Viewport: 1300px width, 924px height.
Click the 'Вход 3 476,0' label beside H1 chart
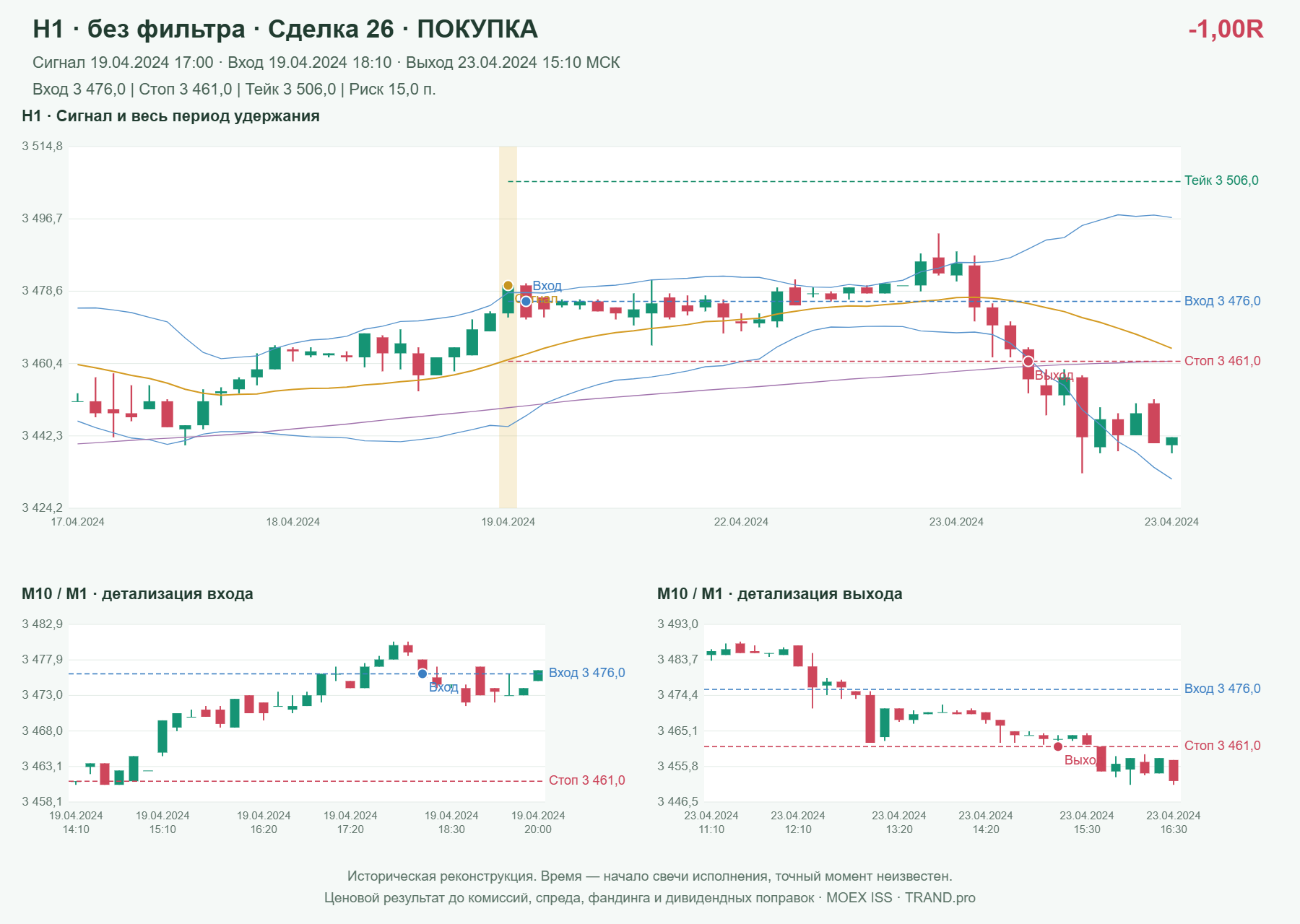coord(1222,301)
